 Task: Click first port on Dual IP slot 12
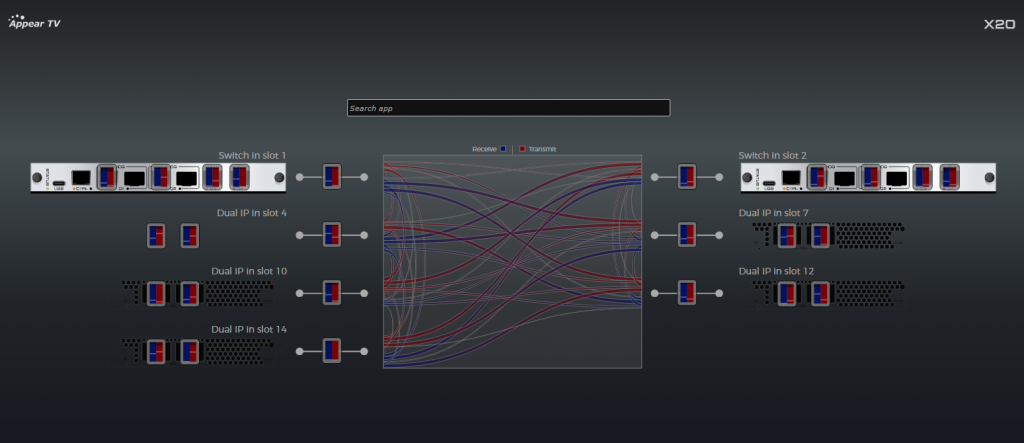pyautogui.click(x=787, y=294)
